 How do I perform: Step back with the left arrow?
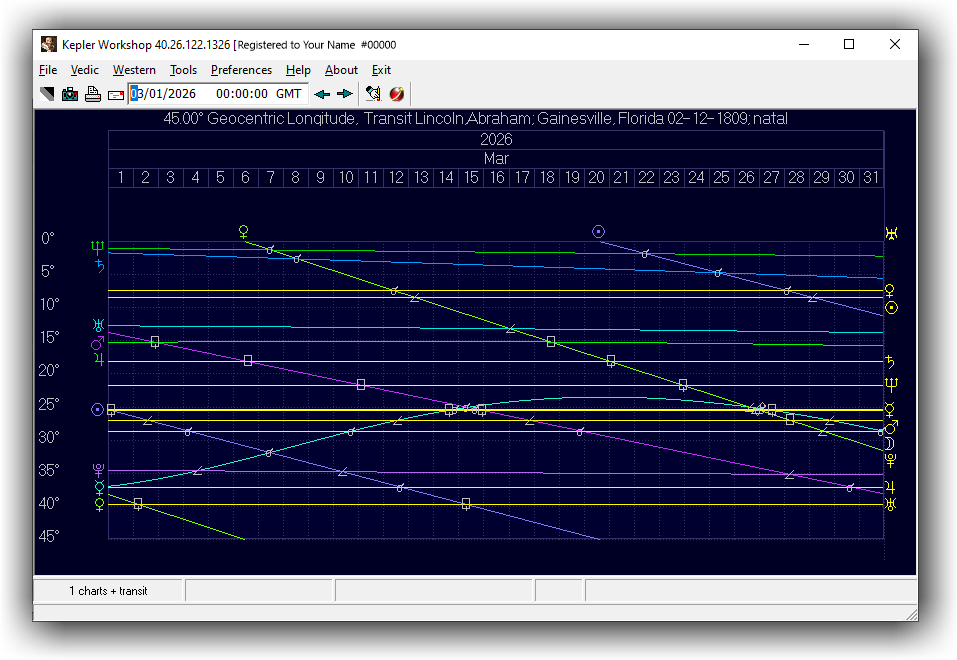coord(322,94)
